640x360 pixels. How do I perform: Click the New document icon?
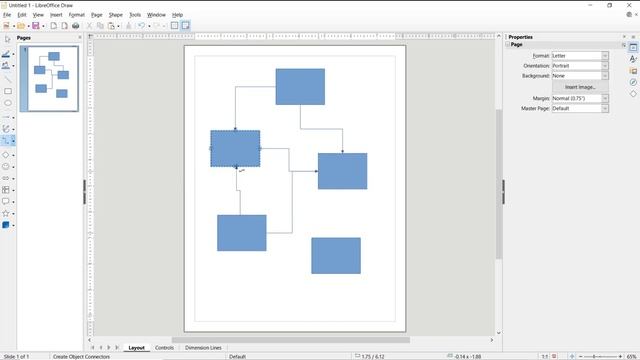coord(6,26)
